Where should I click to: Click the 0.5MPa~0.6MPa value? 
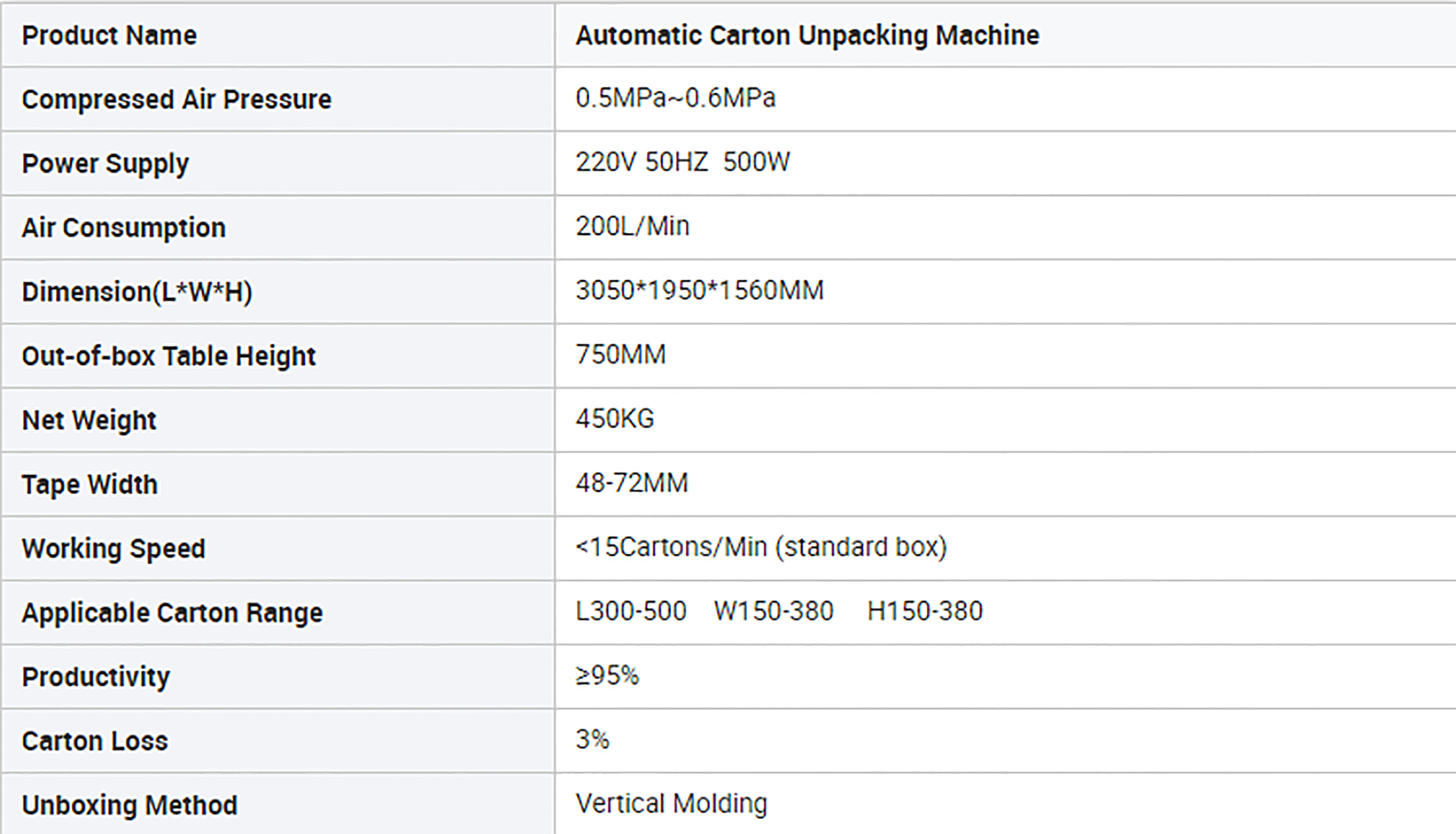[x=675, y=98]
